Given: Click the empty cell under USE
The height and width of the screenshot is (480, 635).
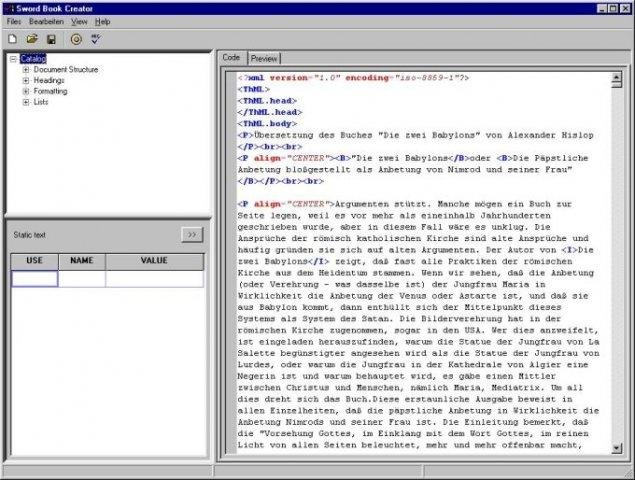Looking at the screenshot, I should (x=35, y=279).
